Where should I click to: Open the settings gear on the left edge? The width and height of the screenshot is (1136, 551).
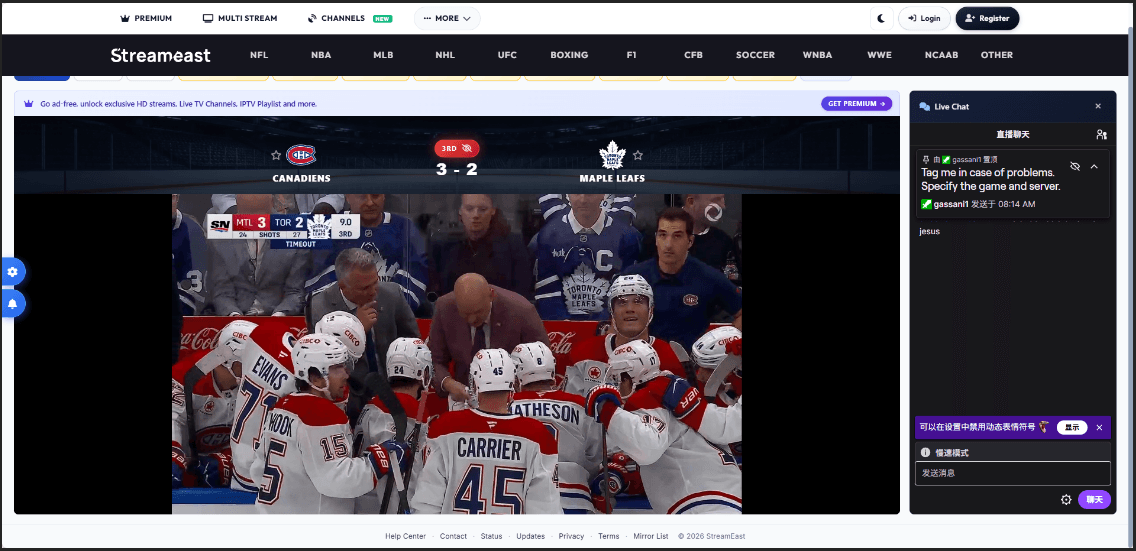tap(12, 272)
